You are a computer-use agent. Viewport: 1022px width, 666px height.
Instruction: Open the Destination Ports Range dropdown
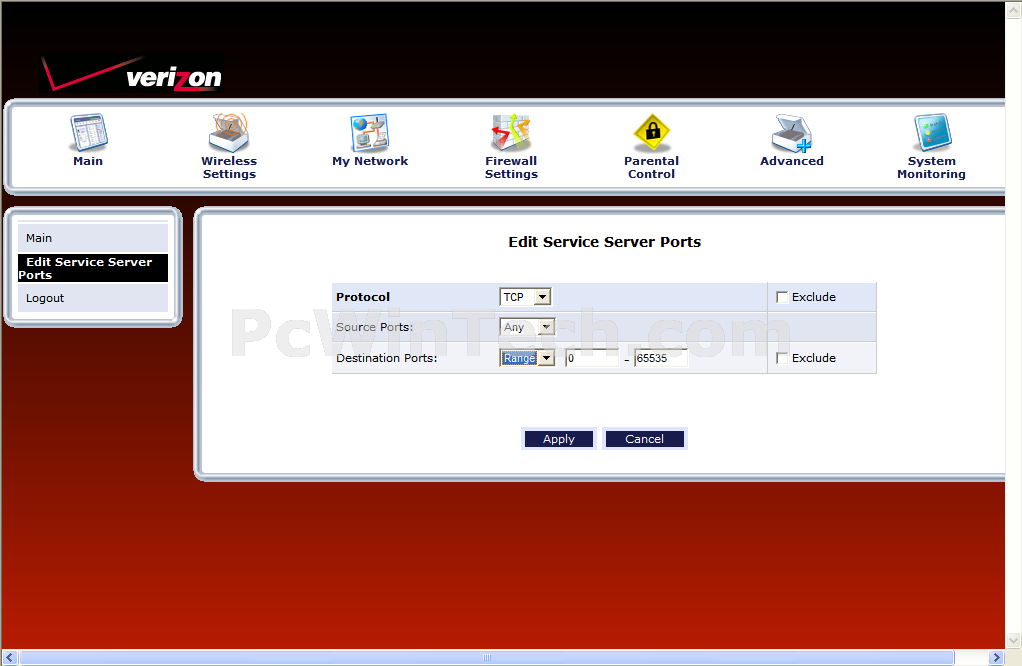click(527, 358)
